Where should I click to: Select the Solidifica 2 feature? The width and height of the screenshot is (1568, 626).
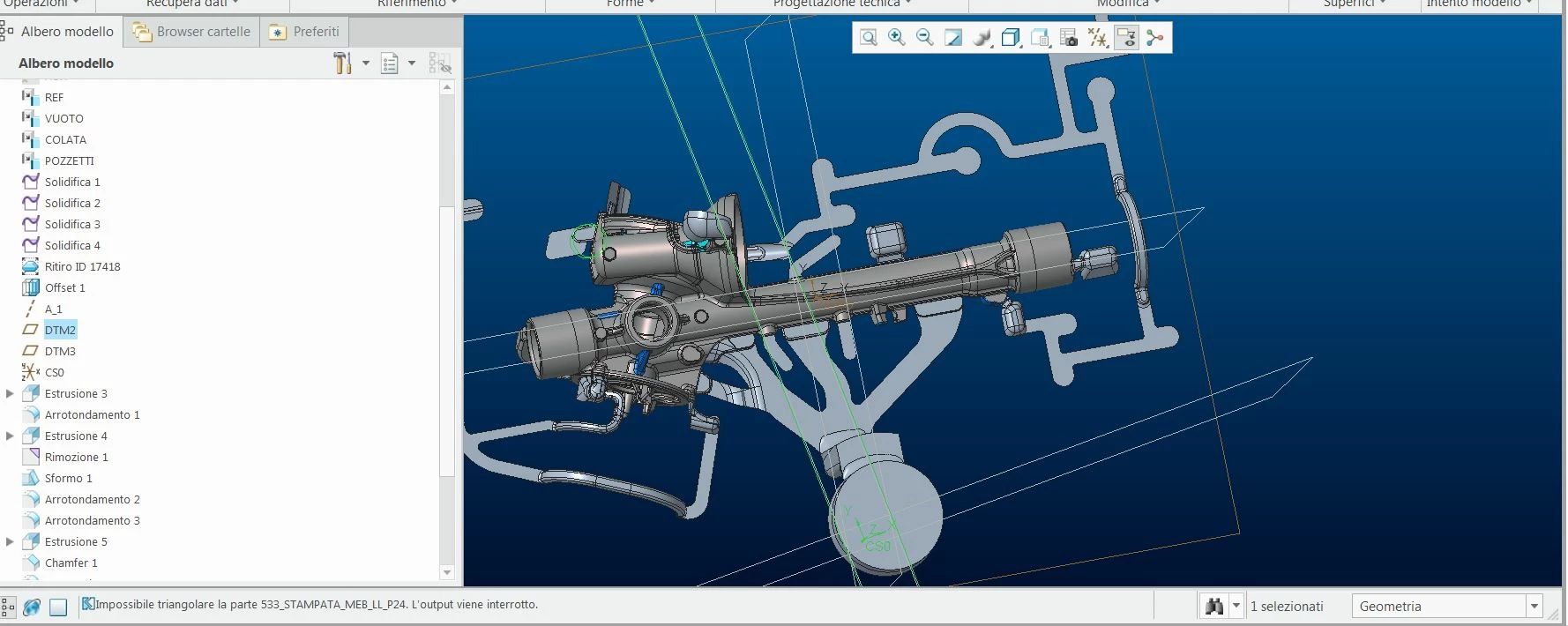click(x=72, y=203)
